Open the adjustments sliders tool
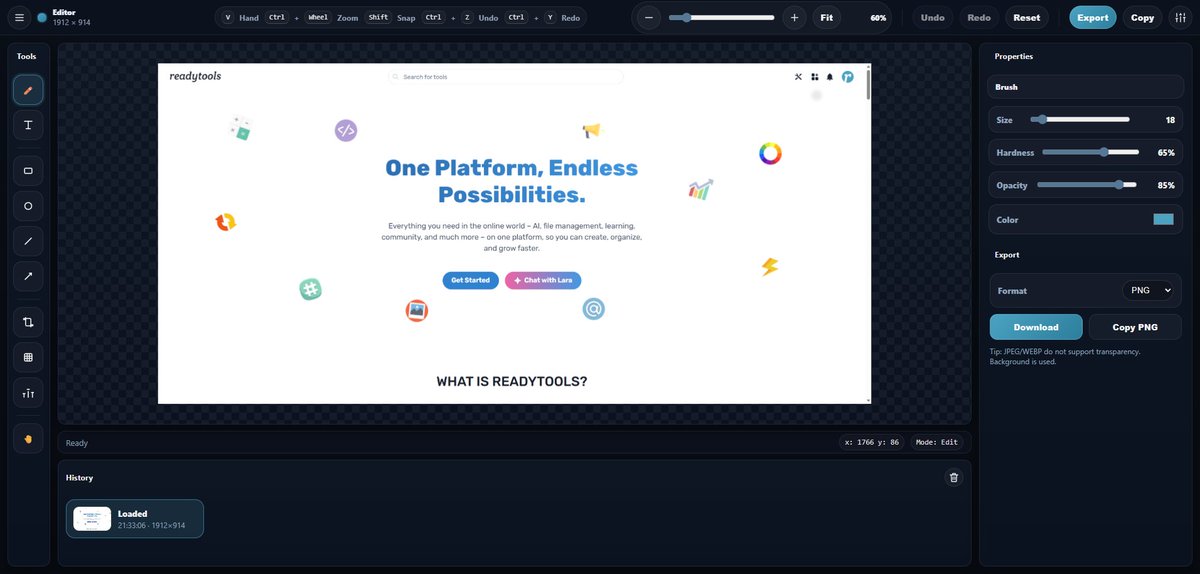The height and width of the screenshot is (574, 1200). point(28,393)
